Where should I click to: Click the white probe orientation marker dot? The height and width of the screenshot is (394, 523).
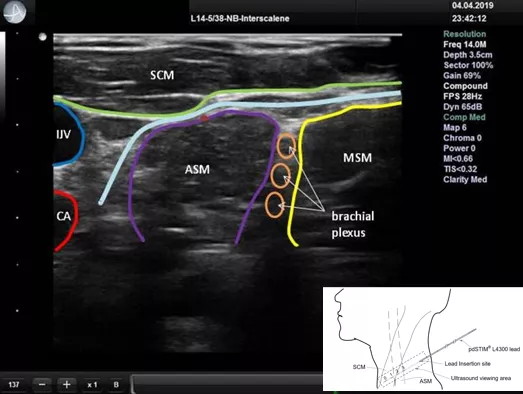click(43, 37)
